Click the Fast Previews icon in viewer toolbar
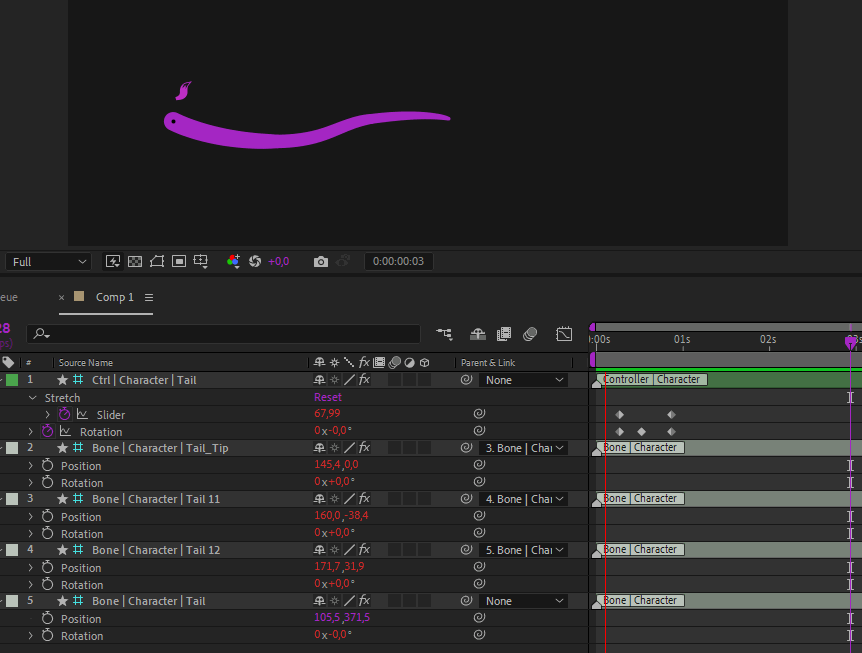This screenshot has height=653, width=862. (x=113, y=261)
